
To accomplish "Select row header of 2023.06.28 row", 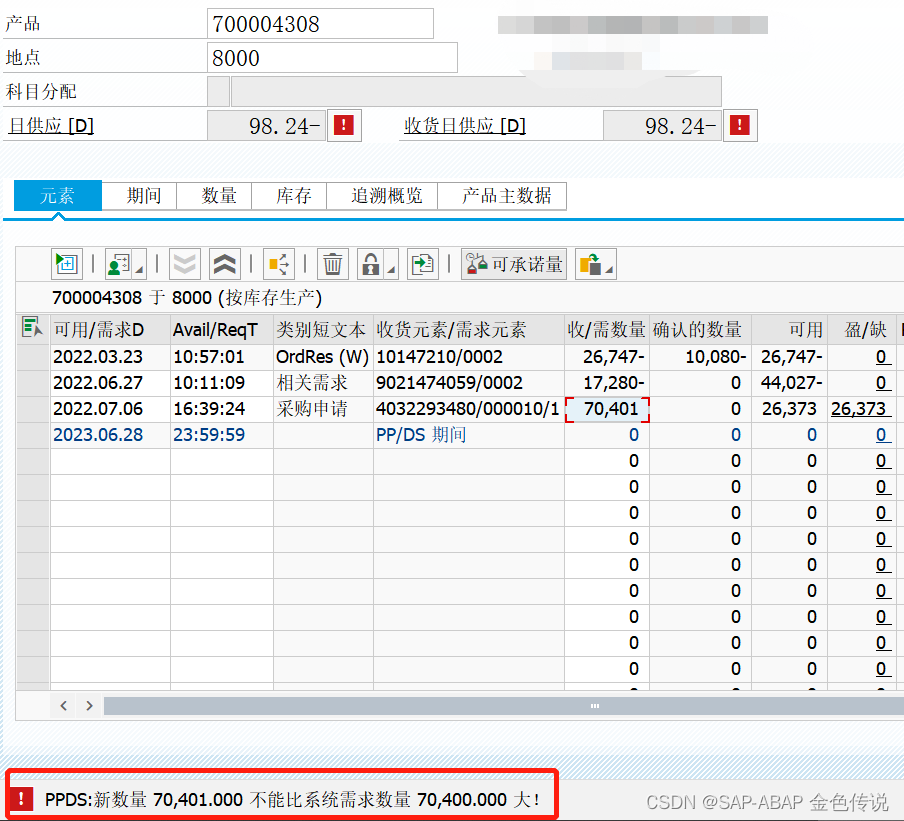I will click(x=33, y=435).
